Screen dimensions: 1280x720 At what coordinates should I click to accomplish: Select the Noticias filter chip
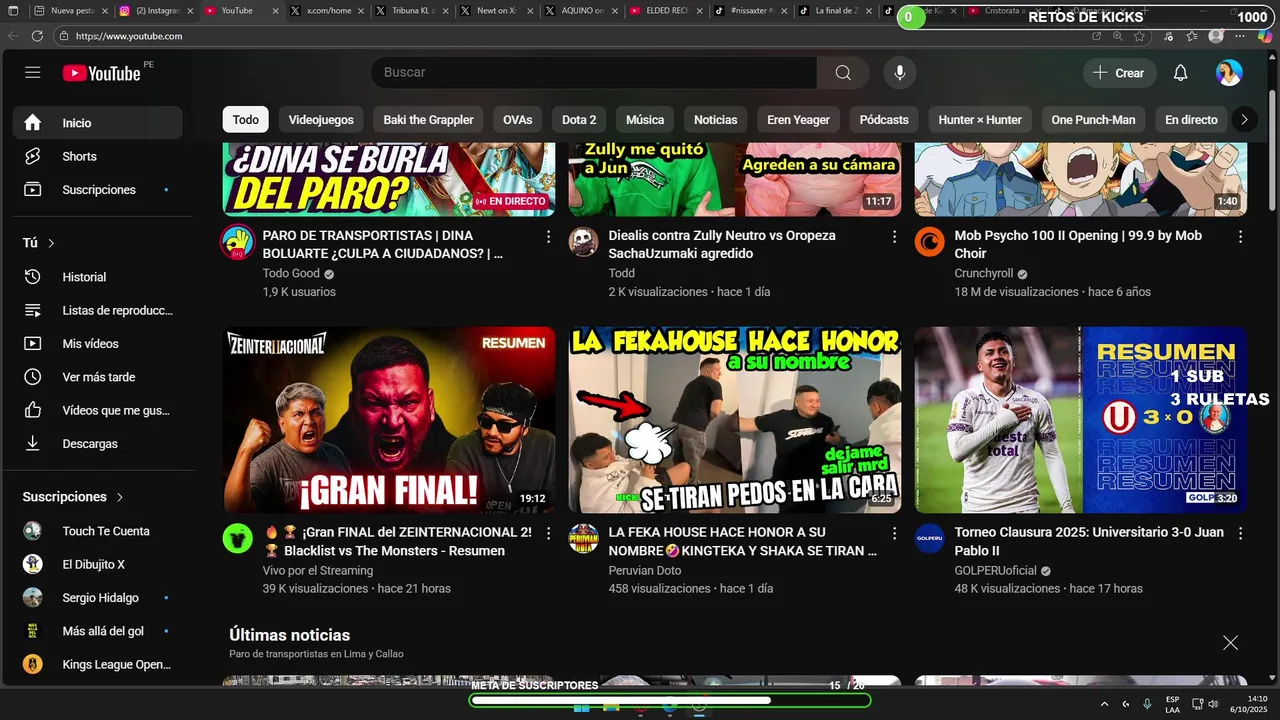[x=715, y=120]
